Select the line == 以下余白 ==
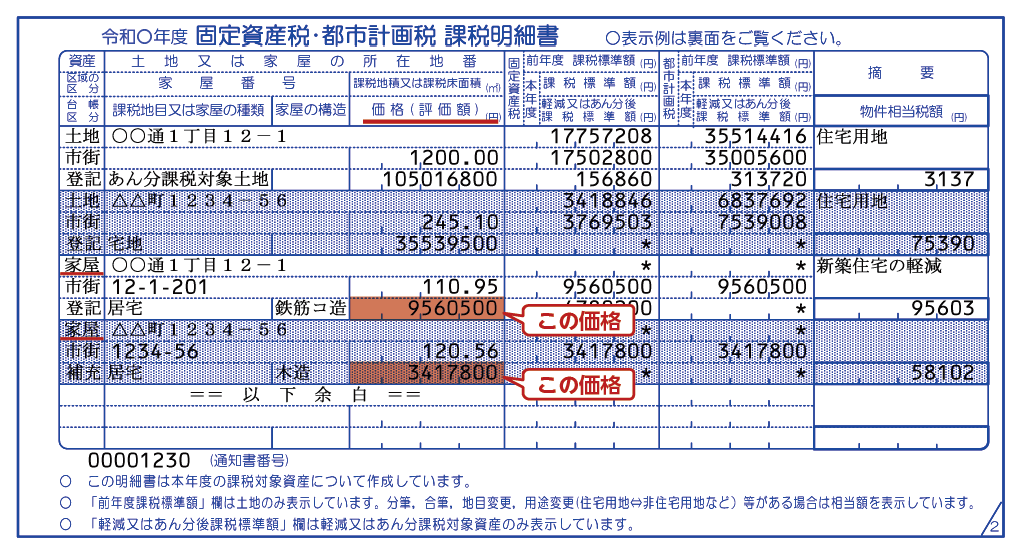This screenshot has height=555, width=1017. (305, 394)
